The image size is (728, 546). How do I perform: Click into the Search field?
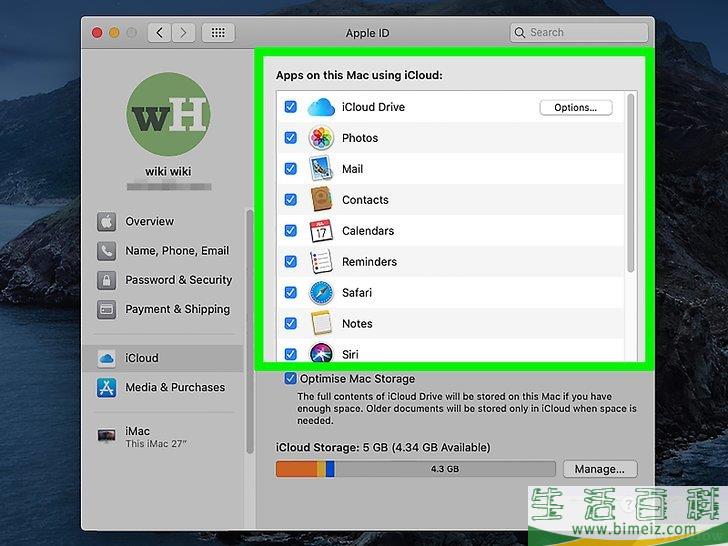pyautogui.click(x=579, y=32)
